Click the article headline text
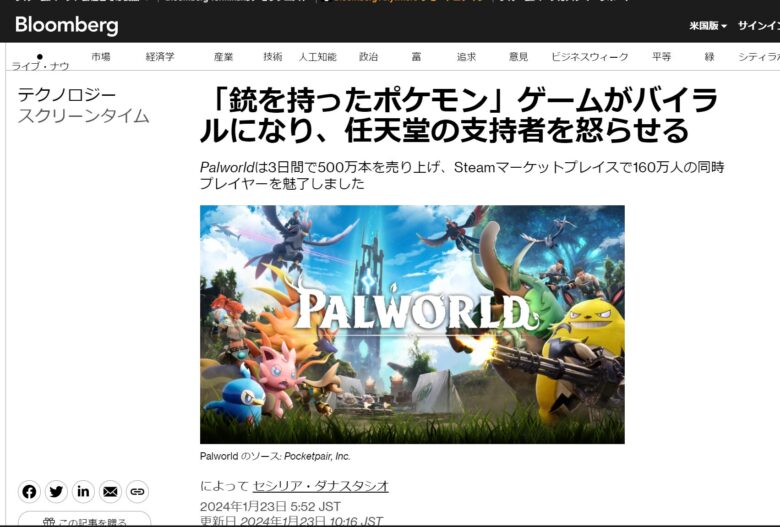The width and height of the screenshot is (780, 527). pos(458,115)
